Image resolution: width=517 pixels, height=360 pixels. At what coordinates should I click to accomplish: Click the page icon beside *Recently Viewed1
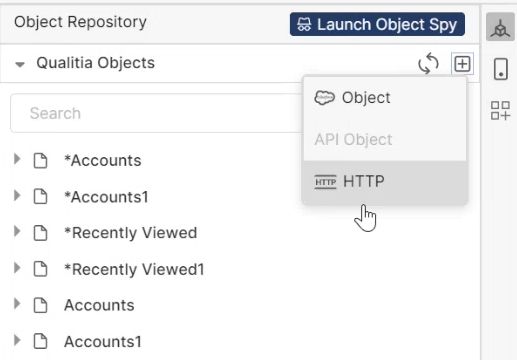click(40, 269)
